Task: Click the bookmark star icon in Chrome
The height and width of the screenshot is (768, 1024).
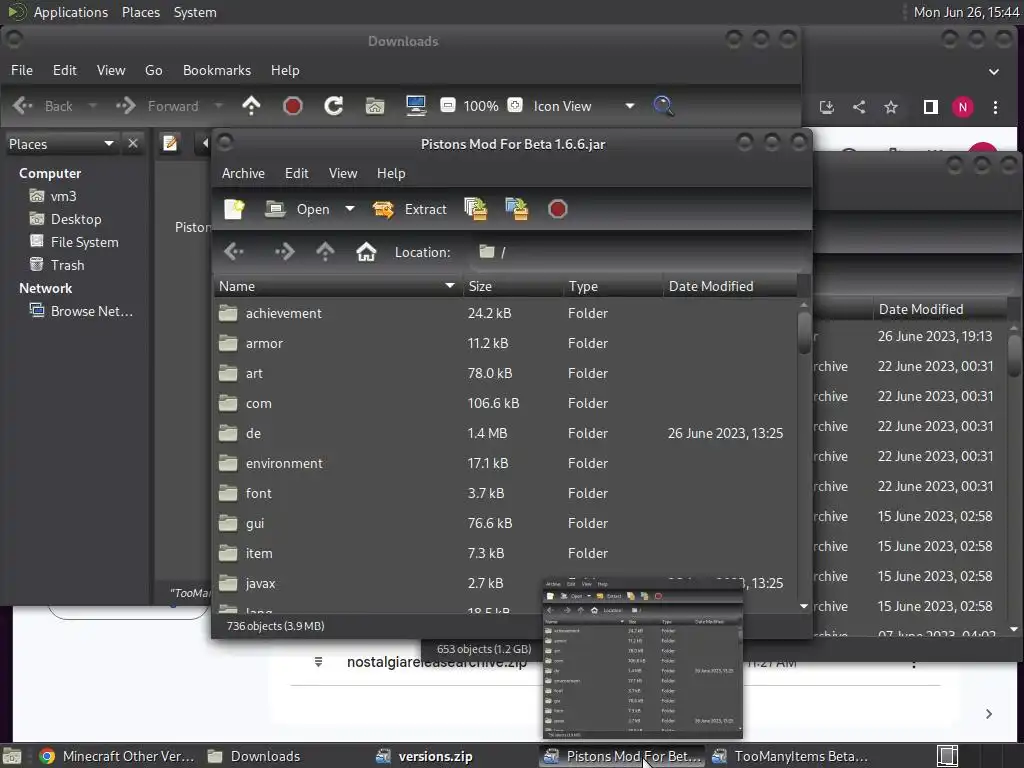Action: point(891,107)
